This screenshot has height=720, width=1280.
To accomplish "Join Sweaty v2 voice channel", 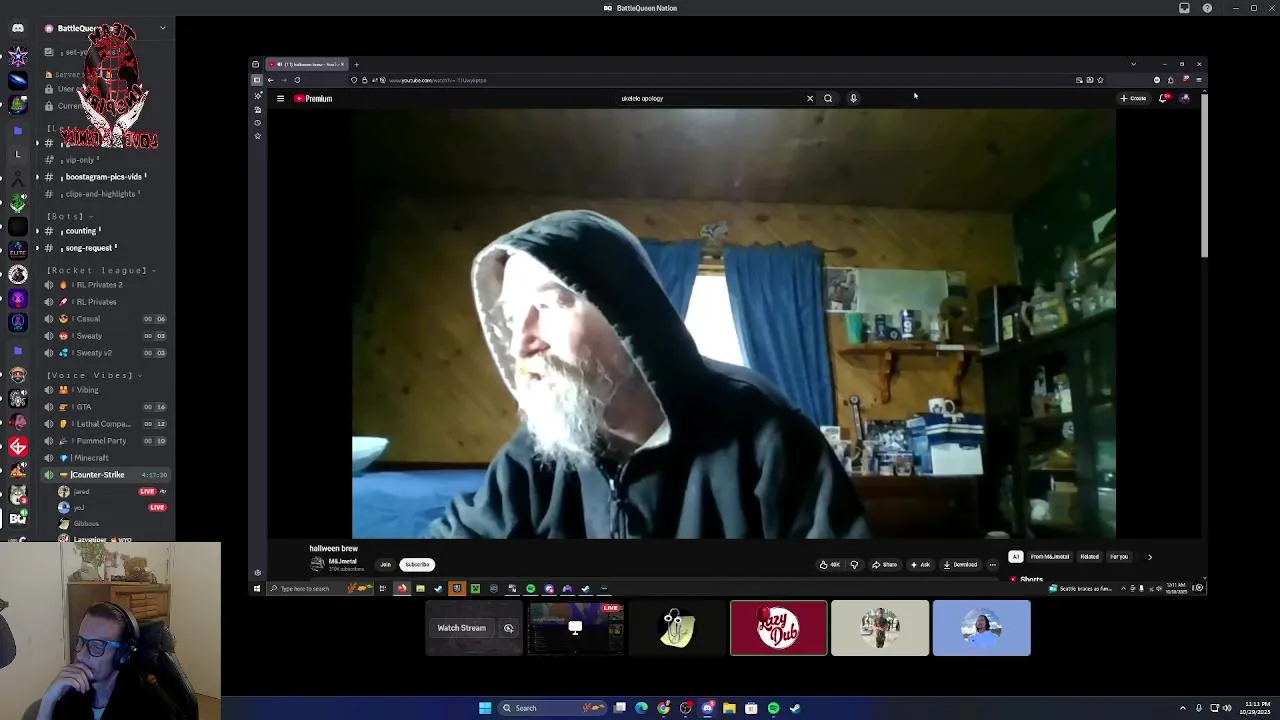I will 93,353.
